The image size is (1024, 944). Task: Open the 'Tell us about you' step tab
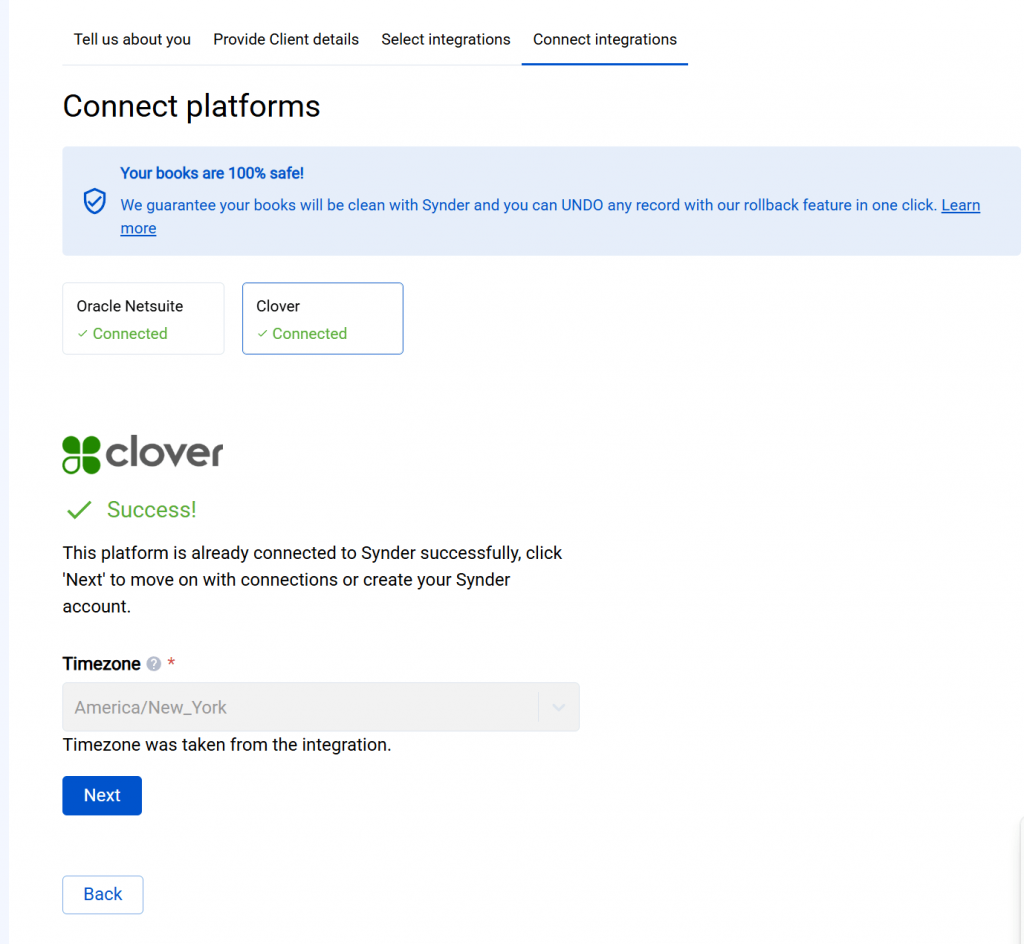coord(132,40)
